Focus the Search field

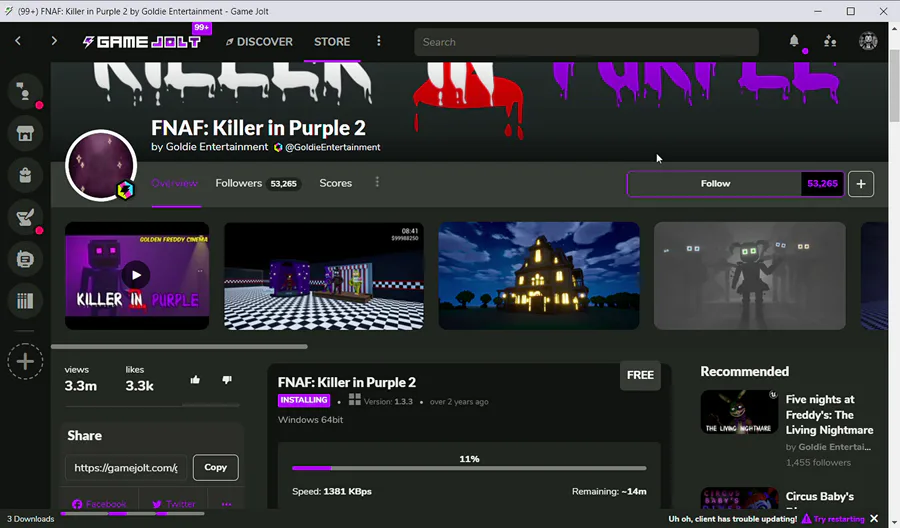[x=586, y=42]
